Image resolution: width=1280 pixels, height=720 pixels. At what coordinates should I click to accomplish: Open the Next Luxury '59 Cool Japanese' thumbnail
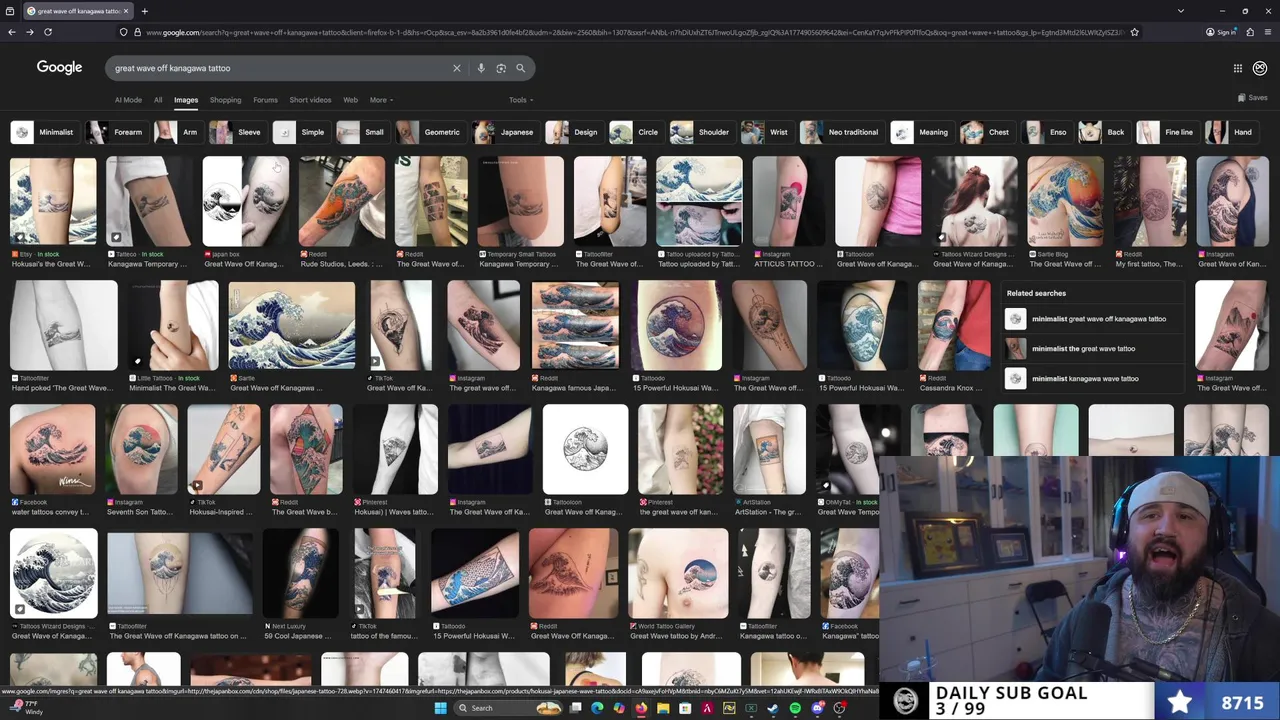coord(301,574)
